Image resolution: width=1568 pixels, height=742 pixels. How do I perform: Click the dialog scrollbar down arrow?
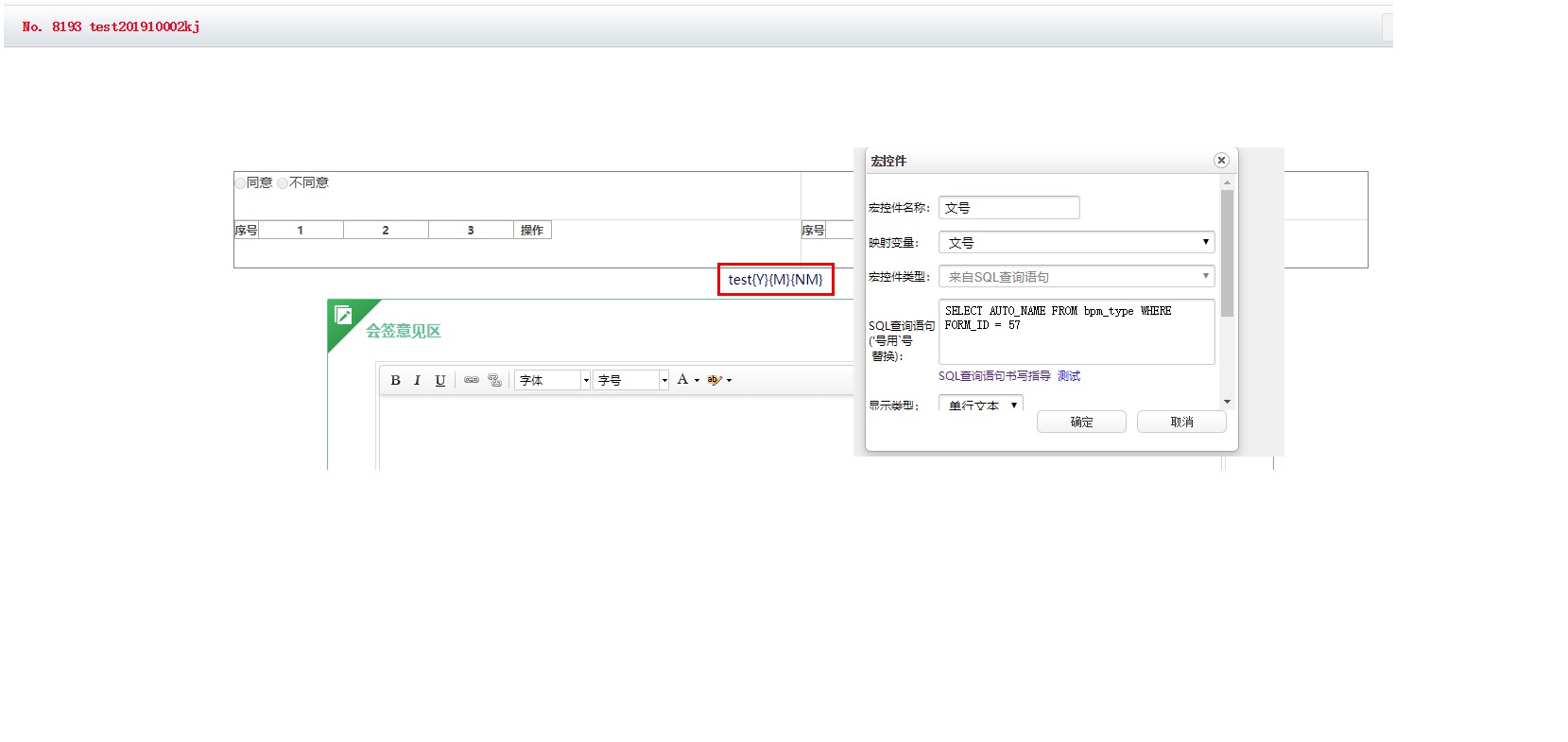[x=1227, y=402]
